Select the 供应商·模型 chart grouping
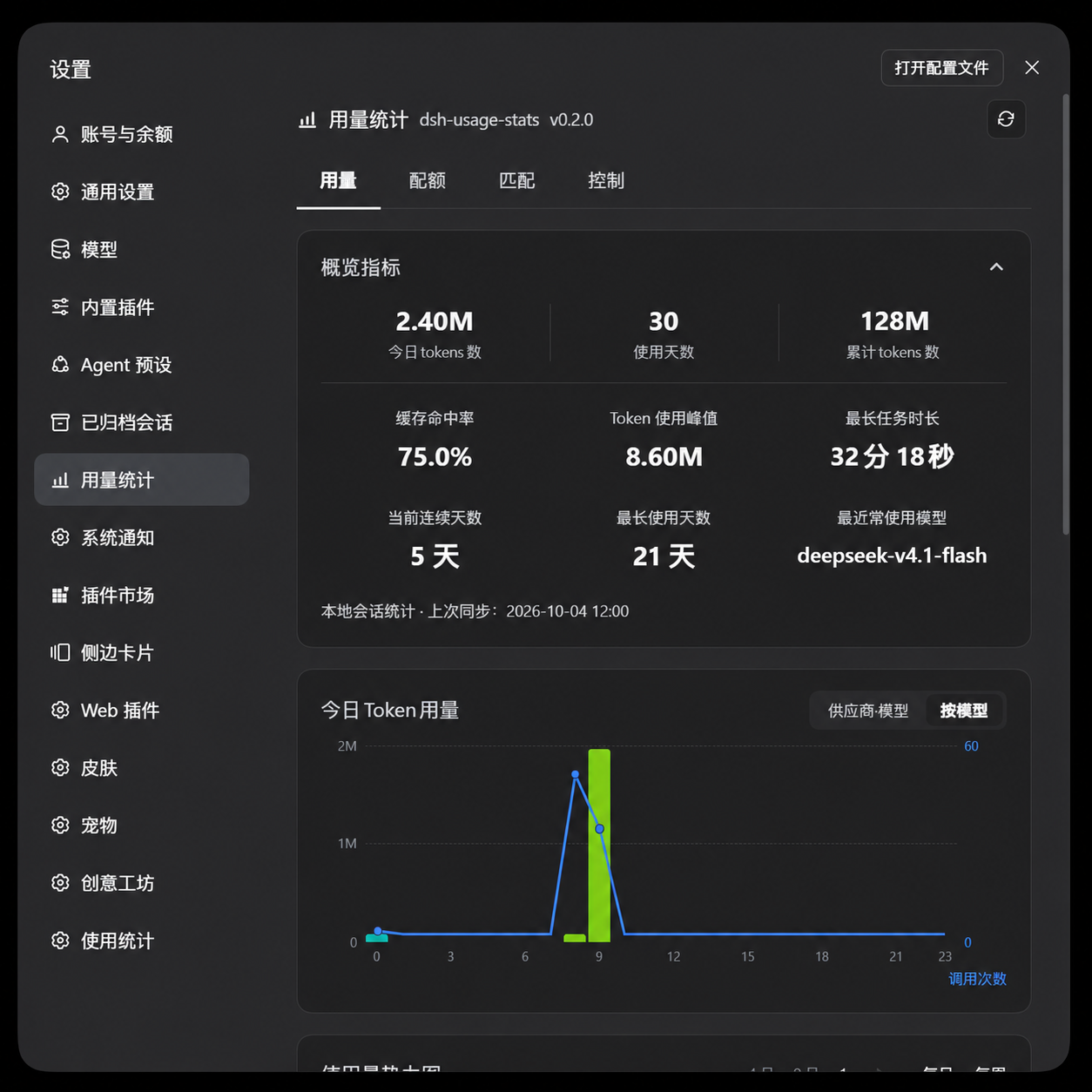Screen dimensions: 1092x1092 click(x=868, y=711)
